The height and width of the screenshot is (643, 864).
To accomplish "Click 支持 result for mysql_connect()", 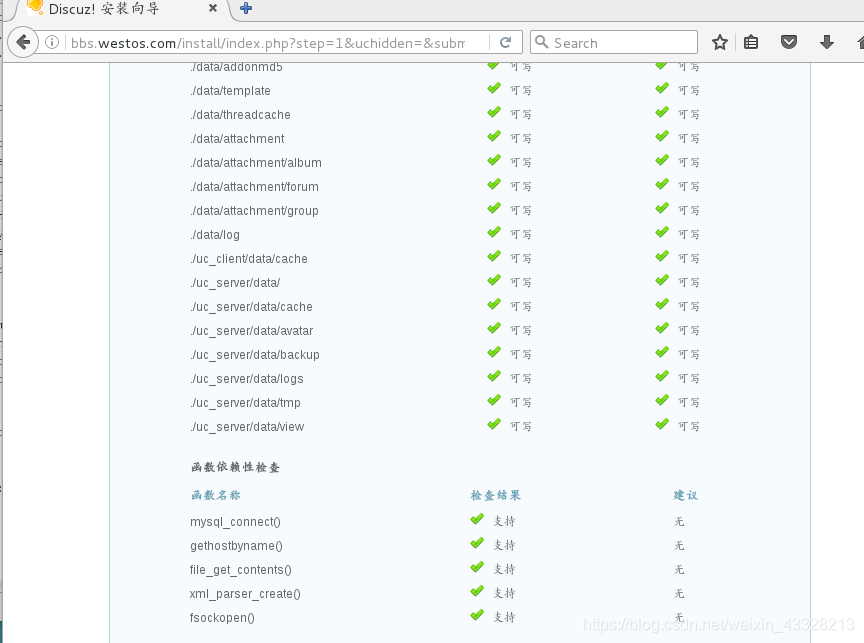I will (x=504, y=521).
